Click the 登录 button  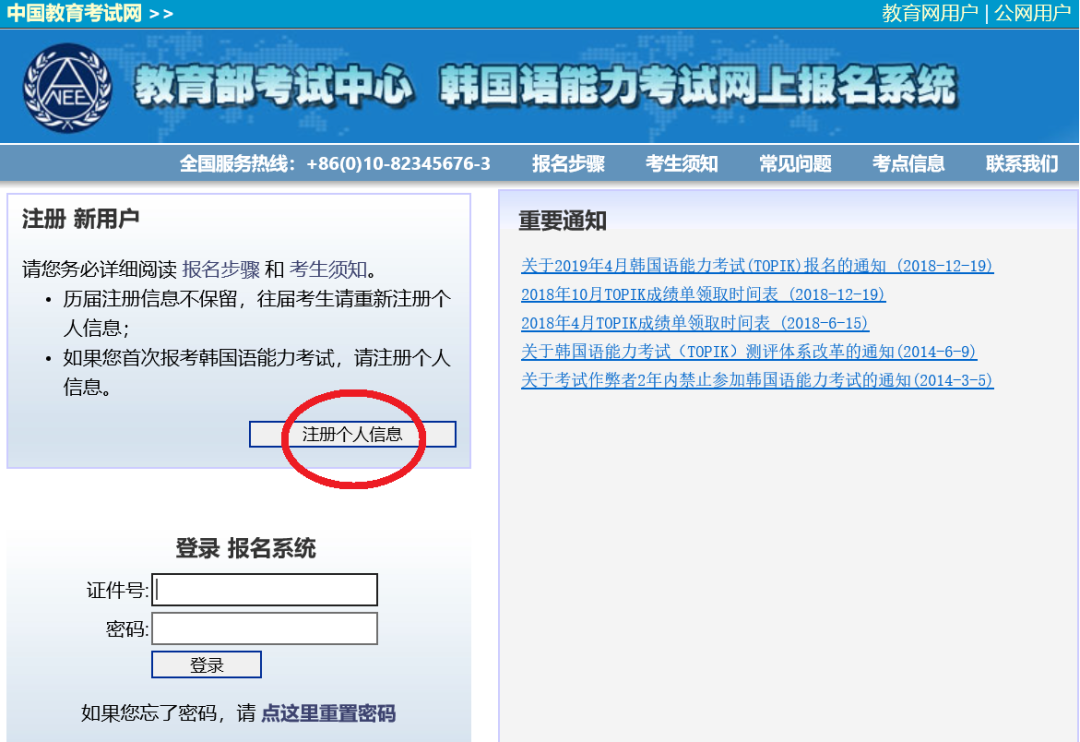click(x=207, y=665)
